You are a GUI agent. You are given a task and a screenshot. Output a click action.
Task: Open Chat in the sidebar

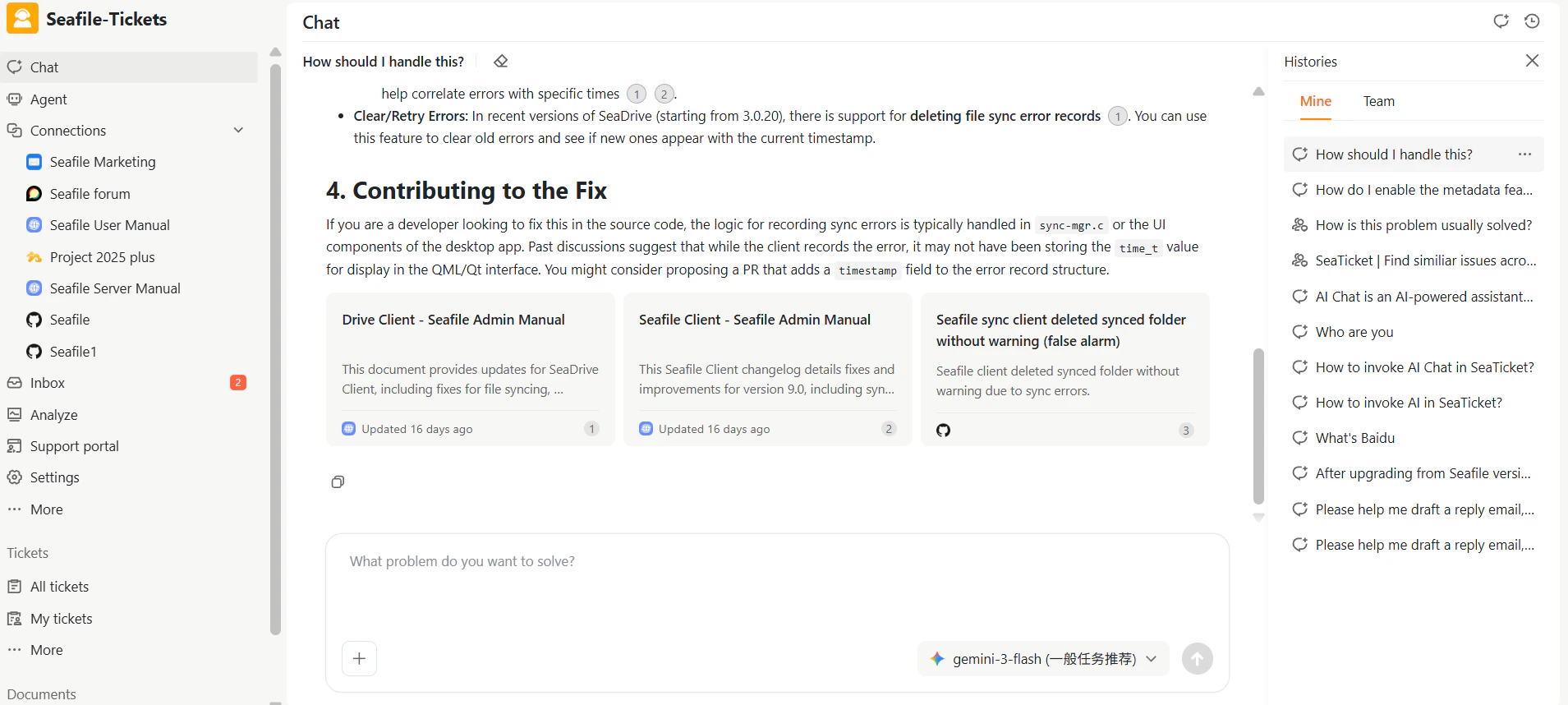(129, 67)
